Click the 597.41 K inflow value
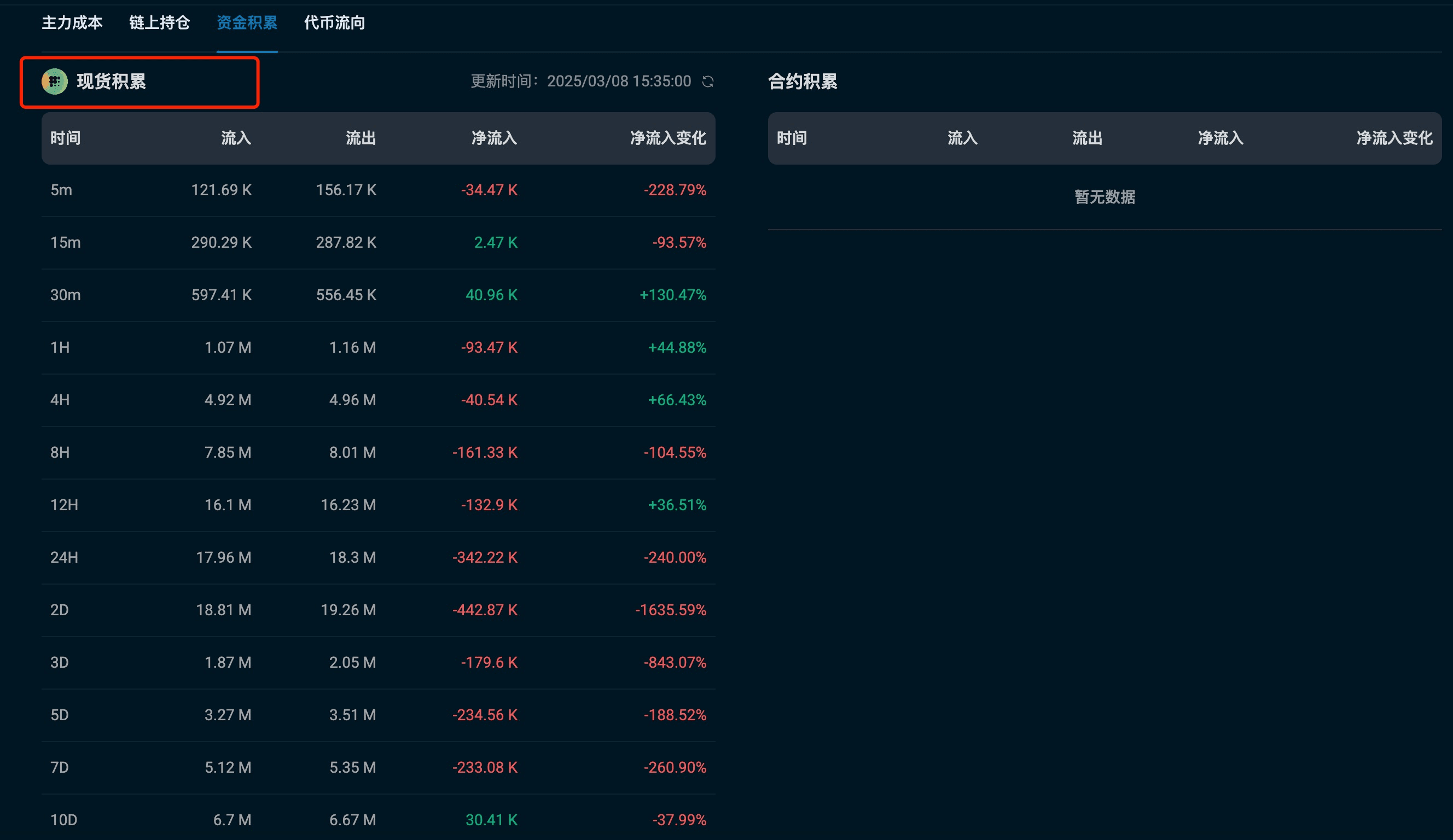Screen dimensions: 1453x840 pyautogui.click(x=222, y=295)
